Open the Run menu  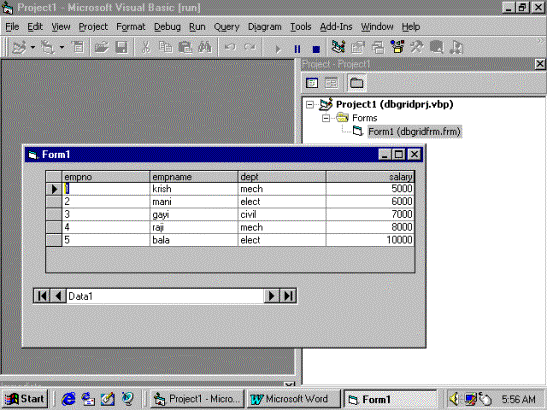coord(197,27)
